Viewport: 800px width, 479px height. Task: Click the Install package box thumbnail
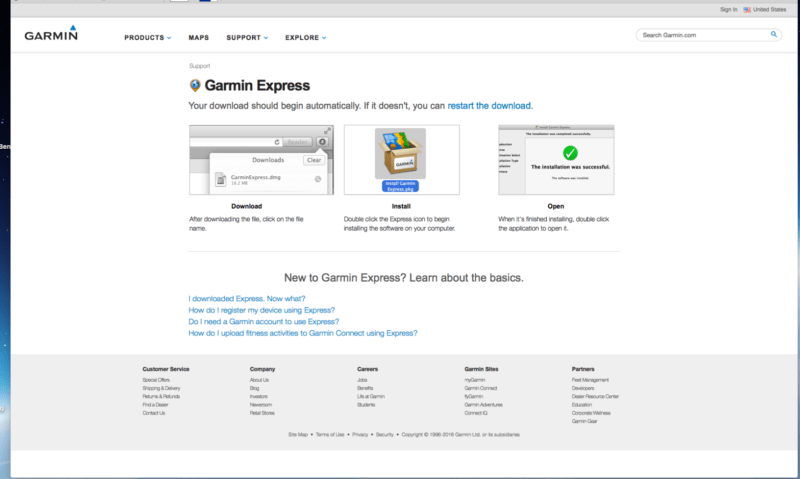(x=402, y=160)
